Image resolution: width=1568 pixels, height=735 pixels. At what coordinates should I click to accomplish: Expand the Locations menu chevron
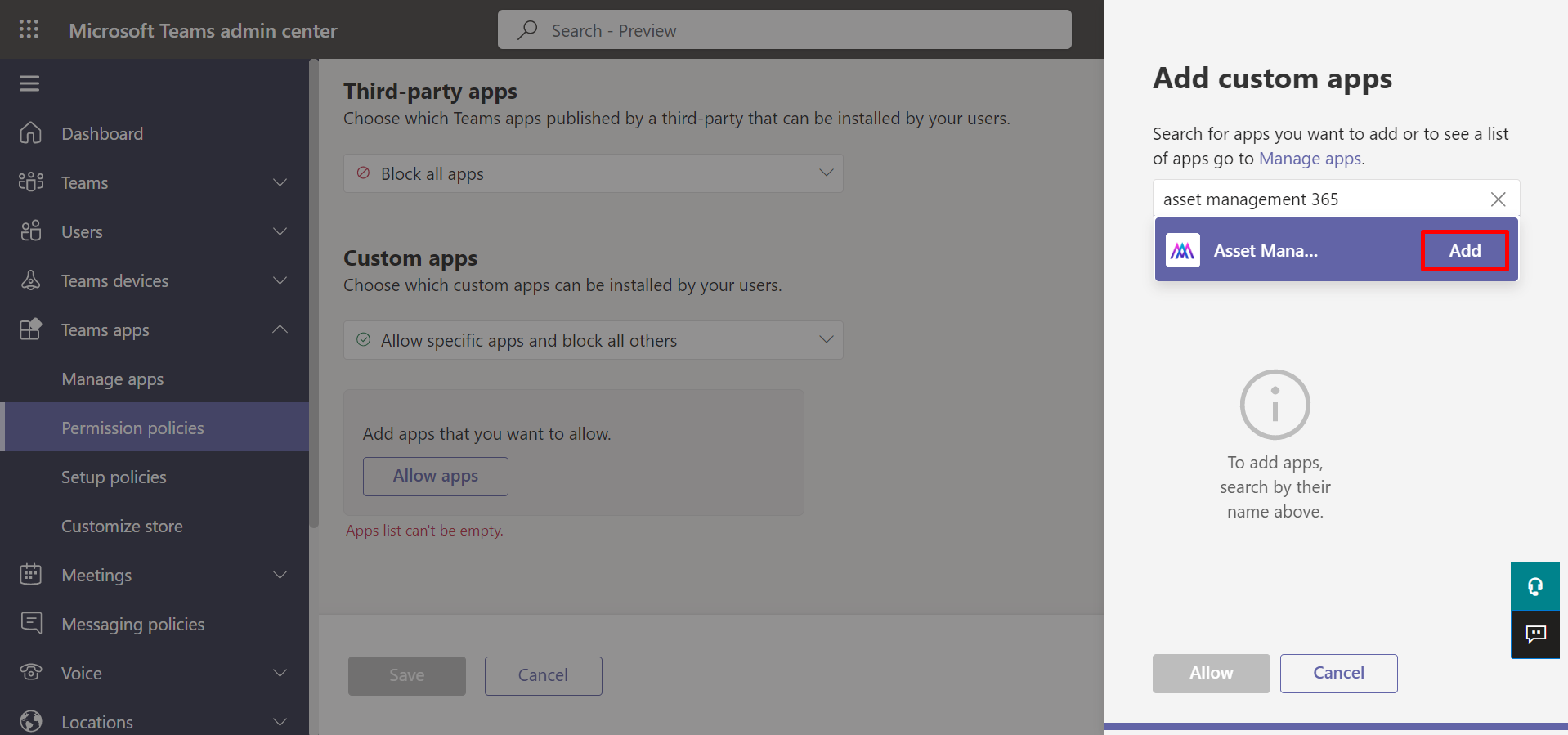coord(280,721)
